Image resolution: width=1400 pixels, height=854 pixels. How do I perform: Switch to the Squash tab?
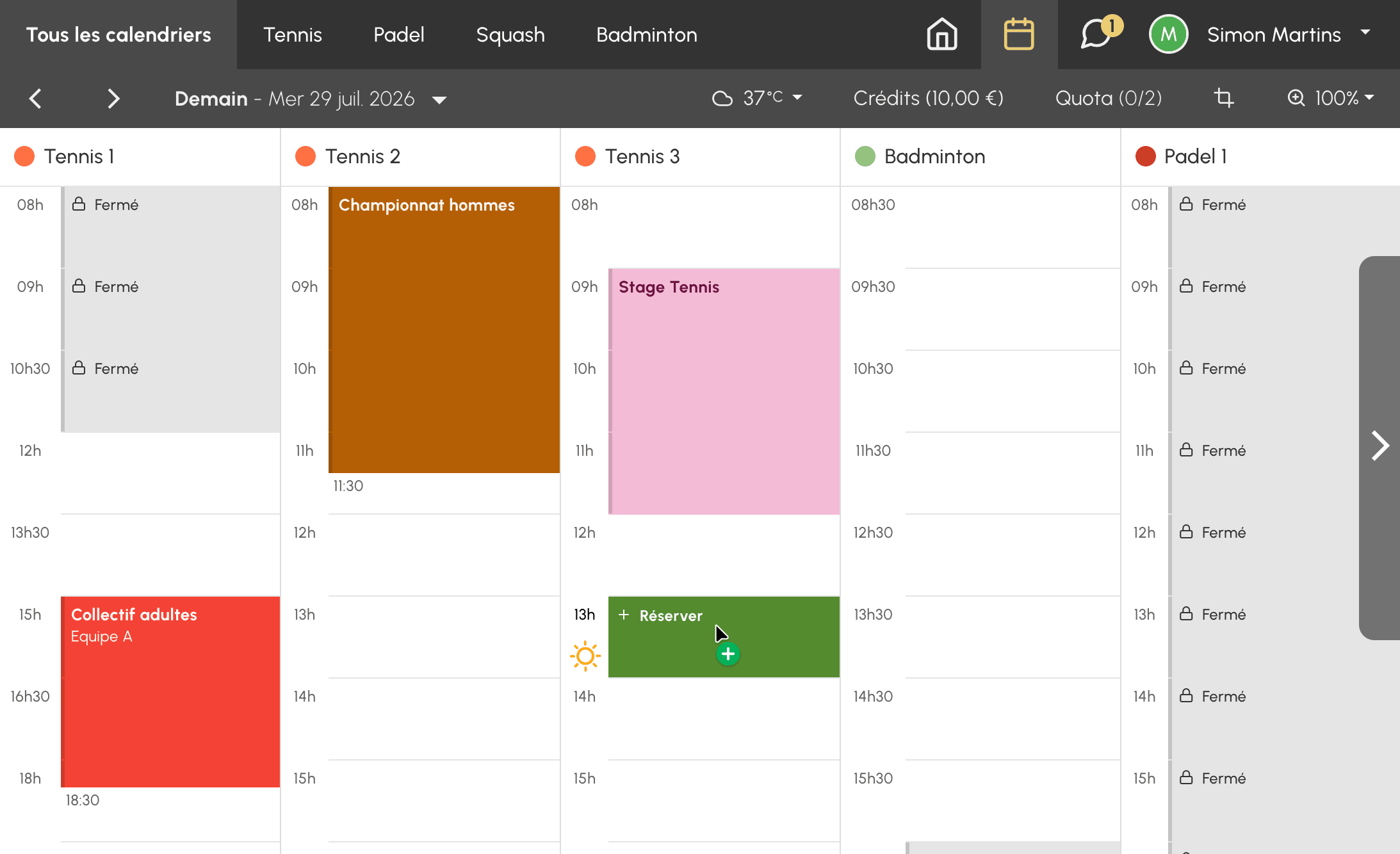[x=510, y=35]
